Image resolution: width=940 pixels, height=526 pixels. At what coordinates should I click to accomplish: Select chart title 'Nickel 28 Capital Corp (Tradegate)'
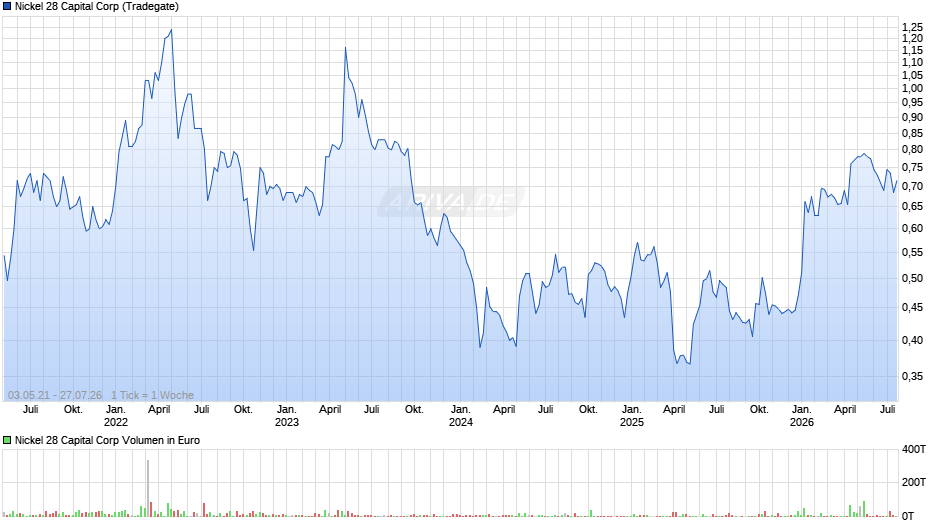click(x=97, y=7)
